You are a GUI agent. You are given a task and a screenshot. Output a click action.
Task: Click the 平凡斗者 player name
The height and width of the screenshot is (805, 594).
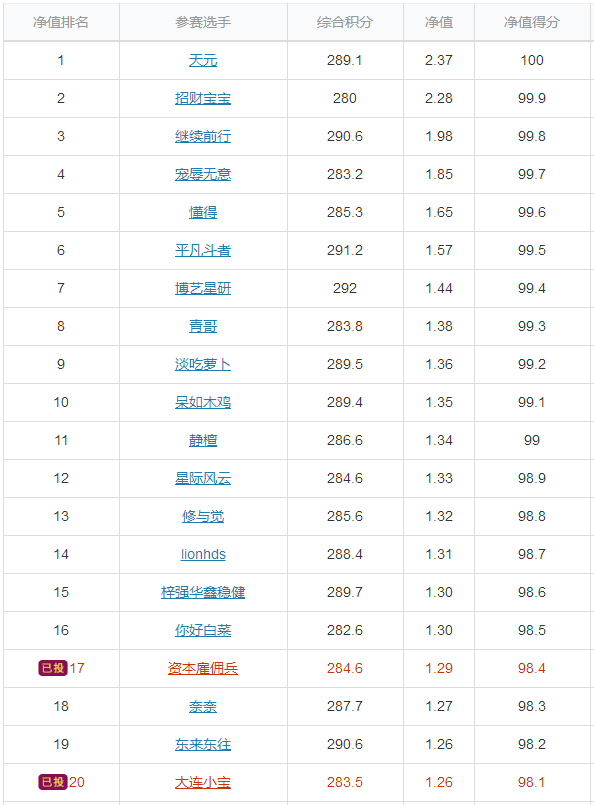click(203, 250)
